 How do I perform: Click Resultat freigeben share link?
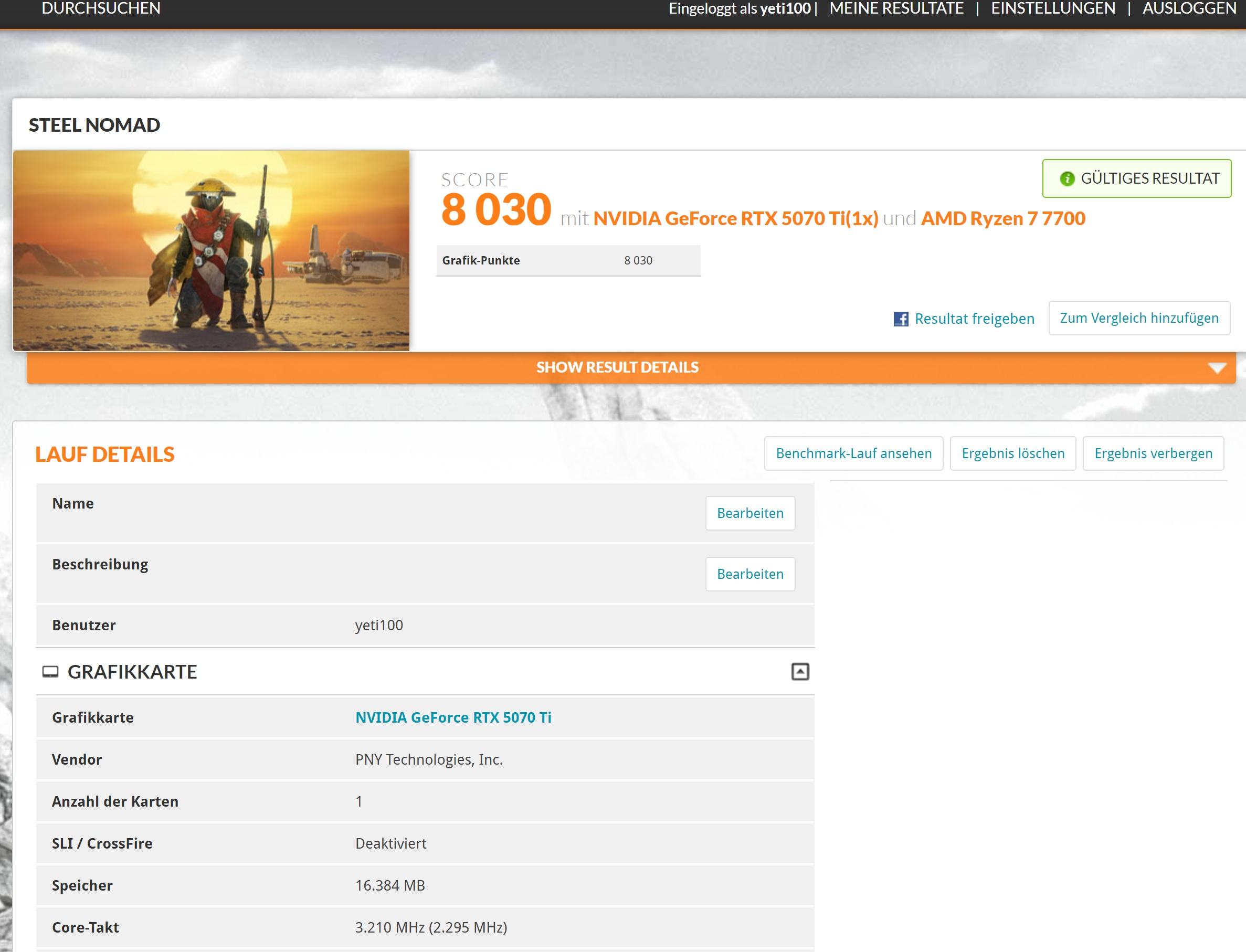point(974,319)
